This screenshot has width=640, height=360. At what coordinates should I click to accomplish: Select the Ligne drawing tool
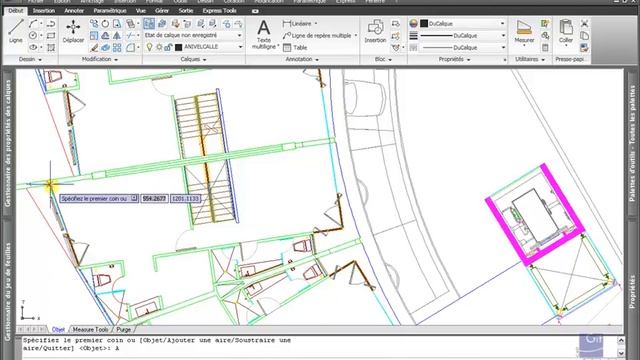click(16, 31)
